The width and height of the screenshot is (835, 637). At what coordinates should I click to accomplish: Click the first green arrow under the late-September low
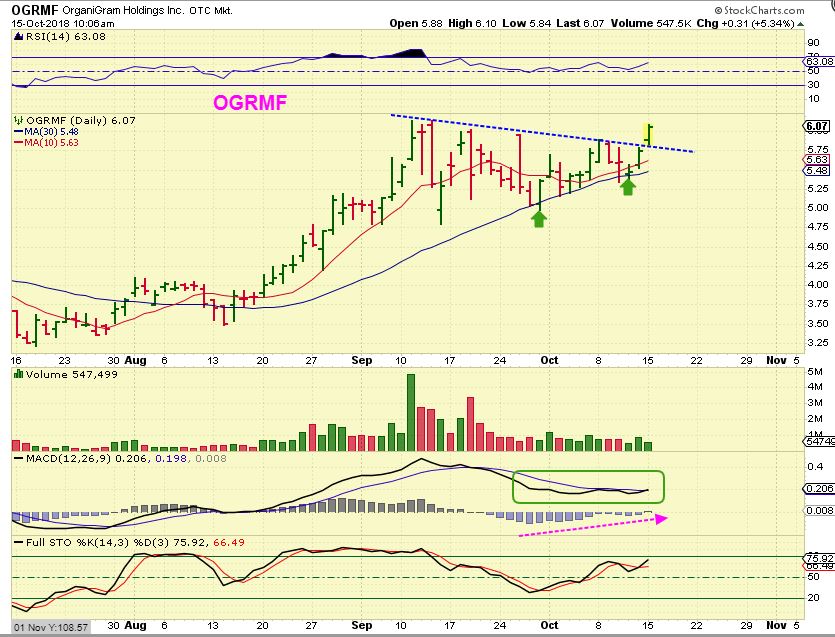(x=539, y=219)
